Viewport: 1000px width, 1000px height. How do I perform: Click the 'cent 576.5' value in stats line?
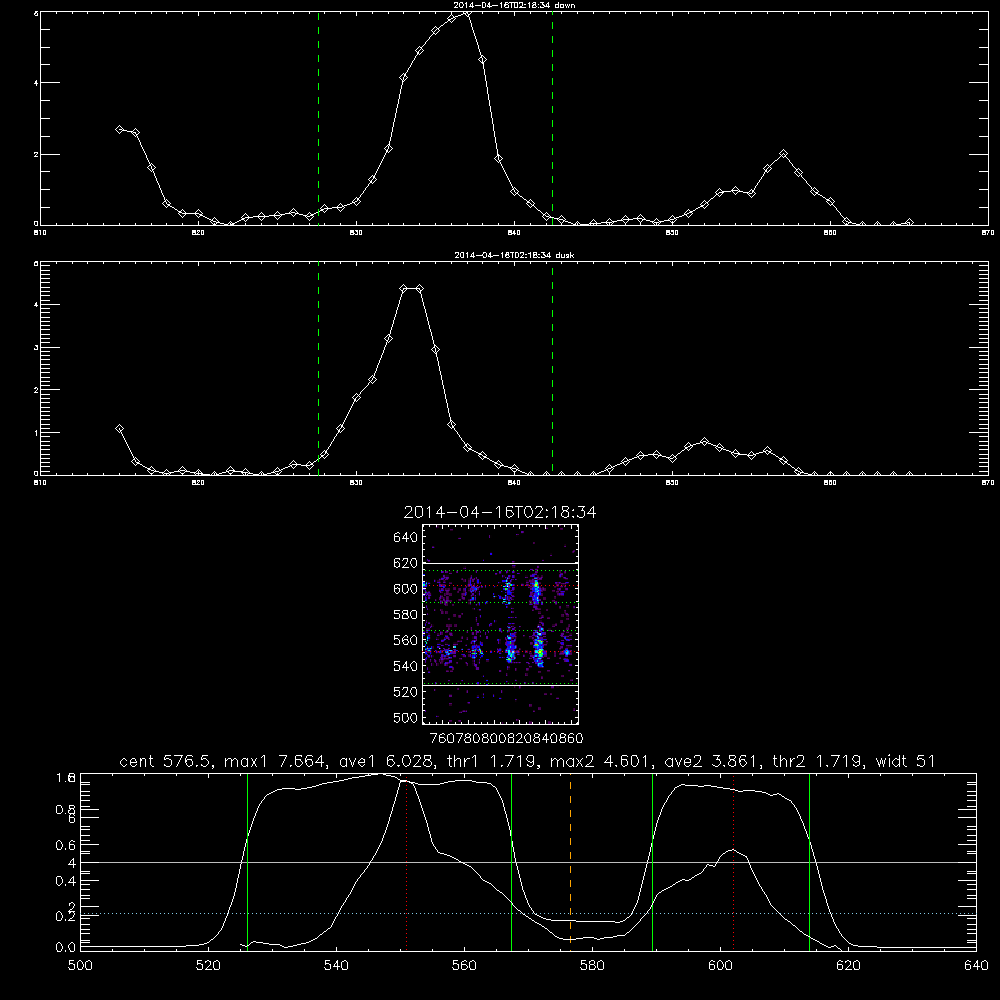click(x=166, y=761)
